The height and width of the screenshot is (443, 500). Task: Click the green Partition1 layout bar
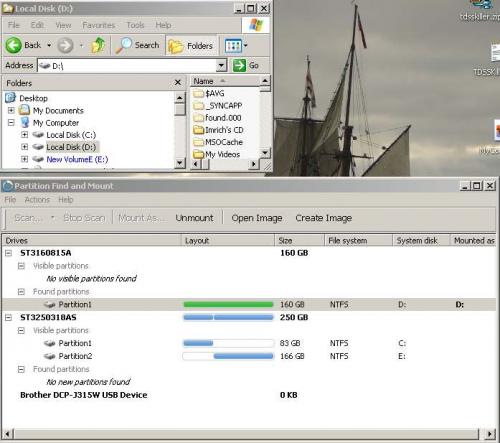pos(228,304)
